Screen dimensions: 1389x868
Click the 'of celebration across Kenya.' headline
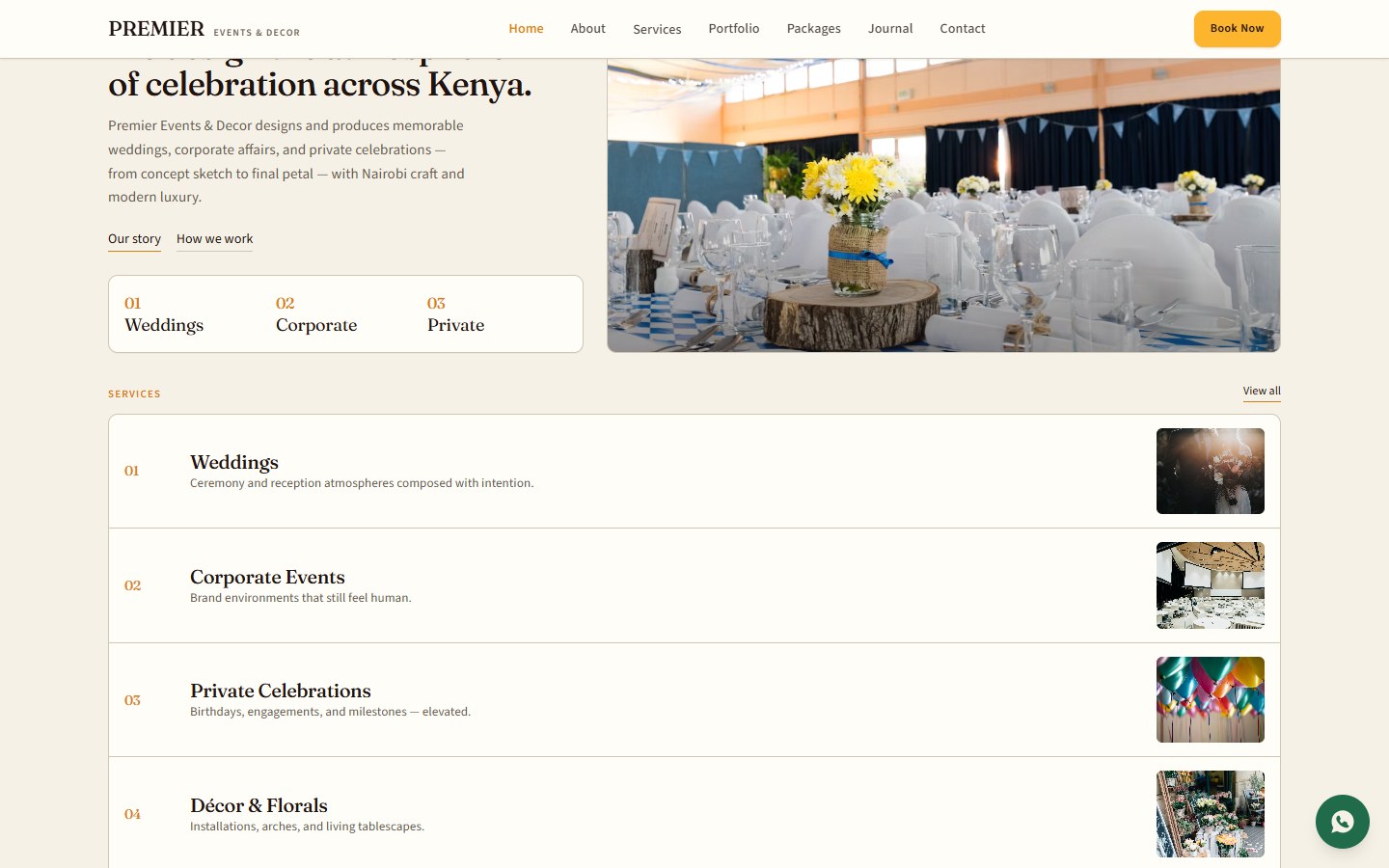click(x=320, y=85)
